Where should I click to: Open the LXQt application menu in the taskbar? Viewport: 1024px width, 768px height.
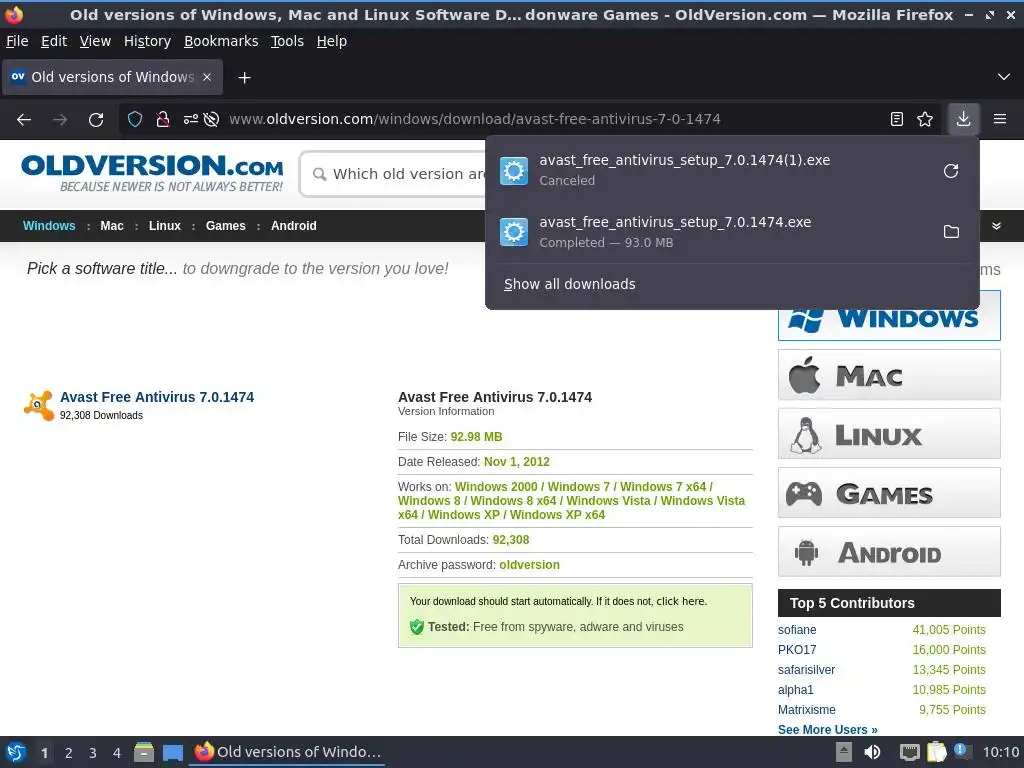pos(16,752)
